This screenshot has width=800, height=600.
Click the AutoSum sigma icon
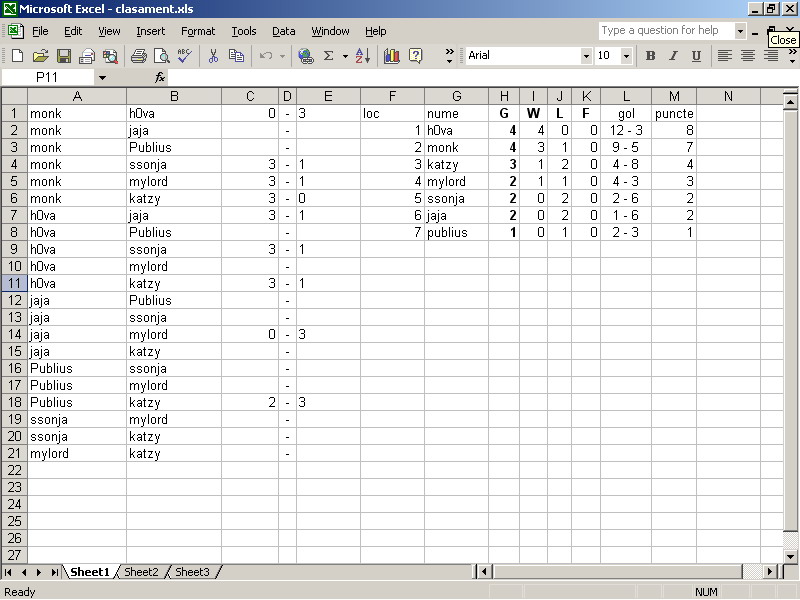point(329,56)
